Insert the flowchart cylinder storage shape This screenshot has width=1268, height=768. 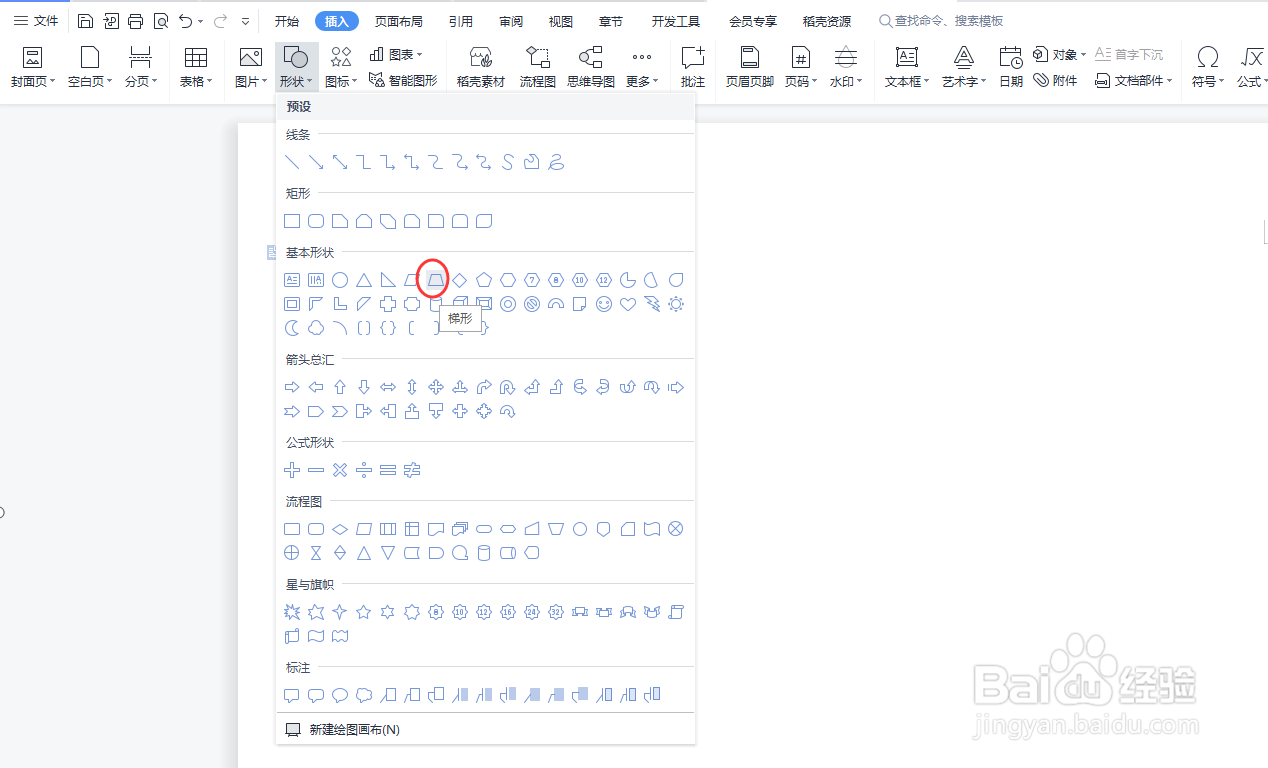pos(484,553)
